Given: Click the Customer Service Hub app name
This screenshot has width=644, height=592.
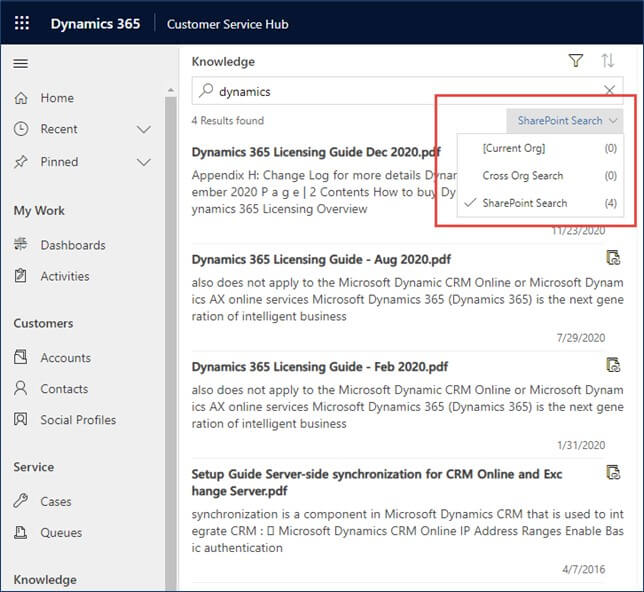Looking at the screenshot, I should pos(228,24).
